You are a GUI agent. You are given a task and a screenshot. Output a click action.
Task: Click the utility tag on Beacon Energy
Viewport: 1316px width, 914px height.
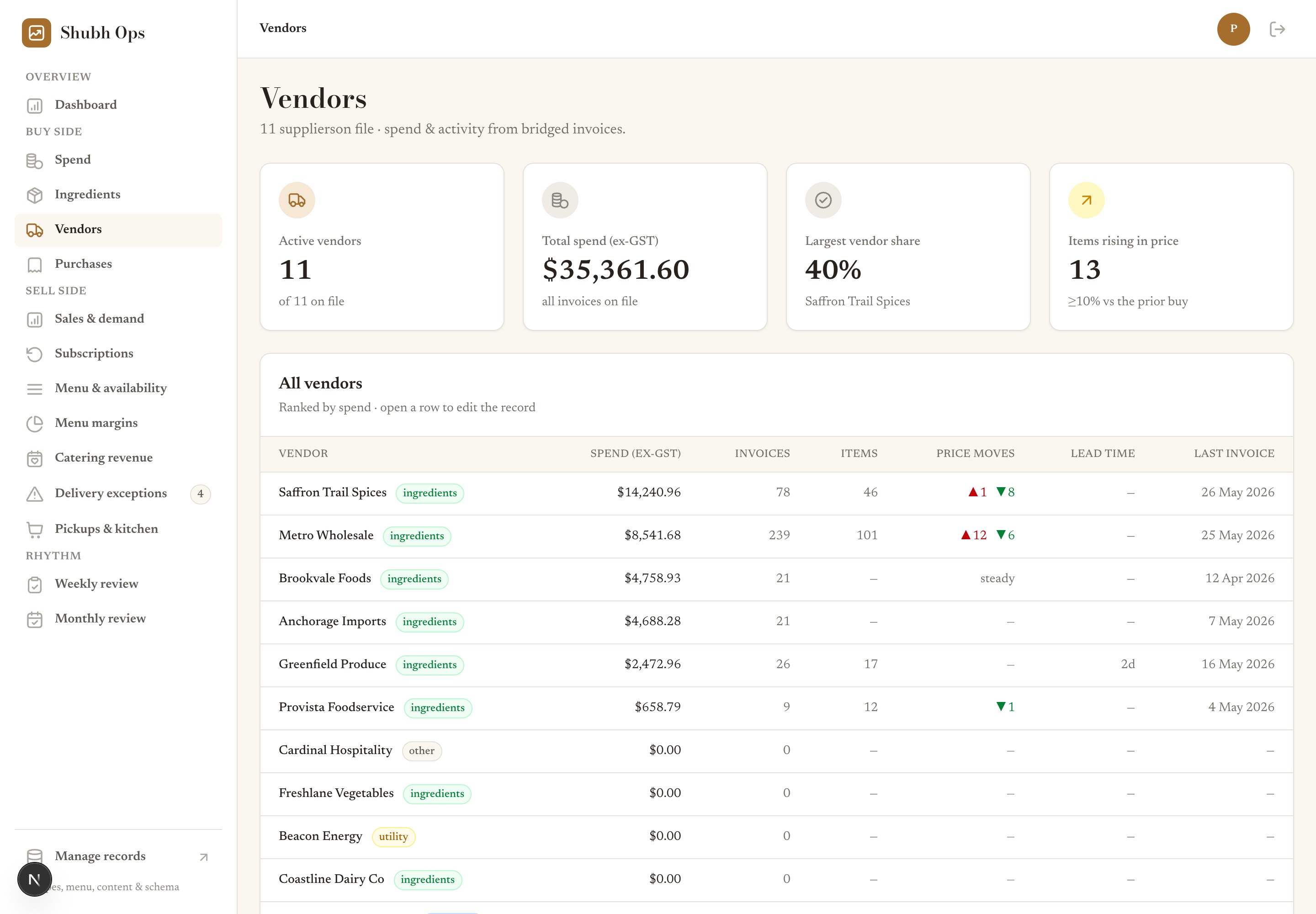click(x=393, y=837)
